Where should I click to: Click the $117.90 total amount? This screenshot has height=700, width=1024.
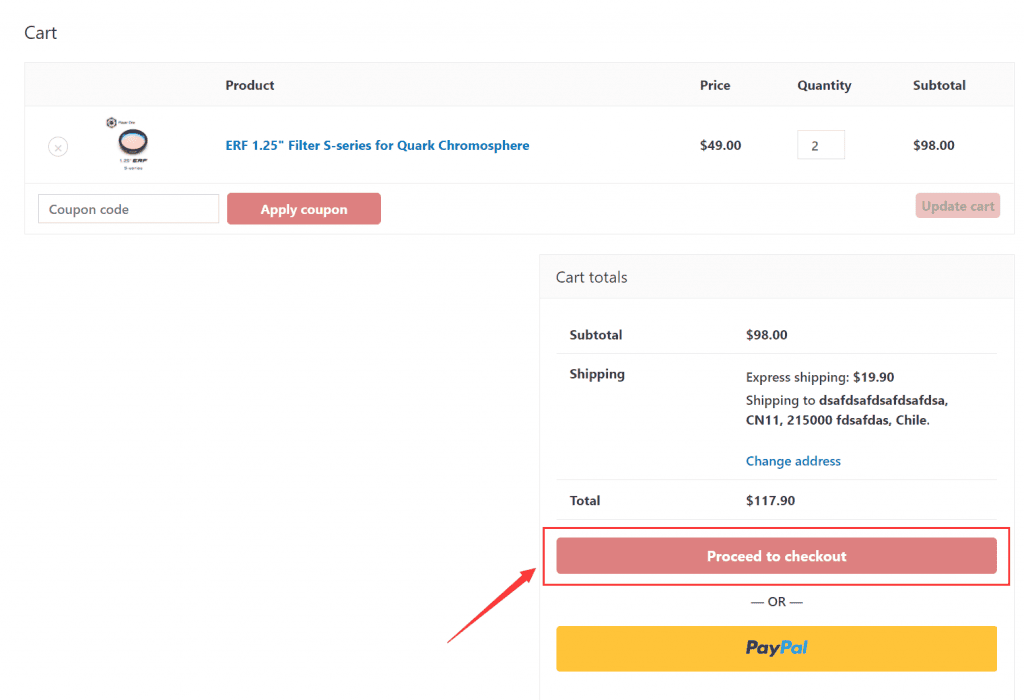click(x=770, y=500)
